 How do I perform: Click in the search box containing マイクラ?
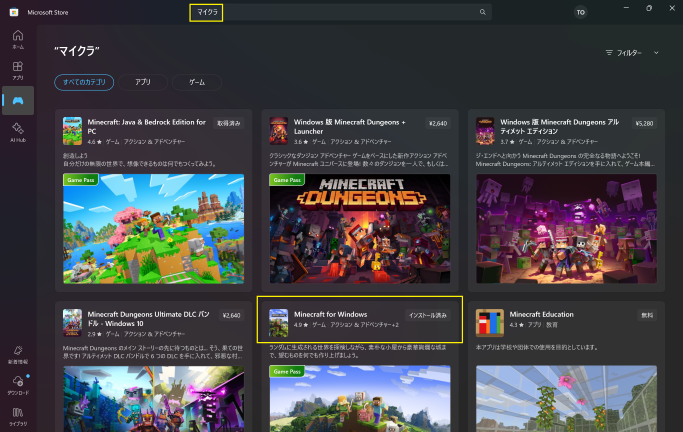tap(340, 13)
